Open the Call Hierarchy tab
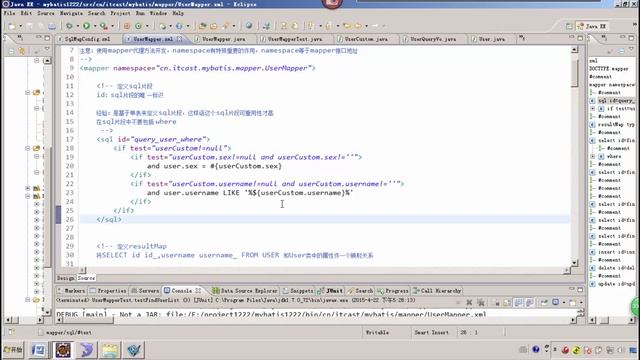This screenshot has height=360, width=640. tap(437, 291)
